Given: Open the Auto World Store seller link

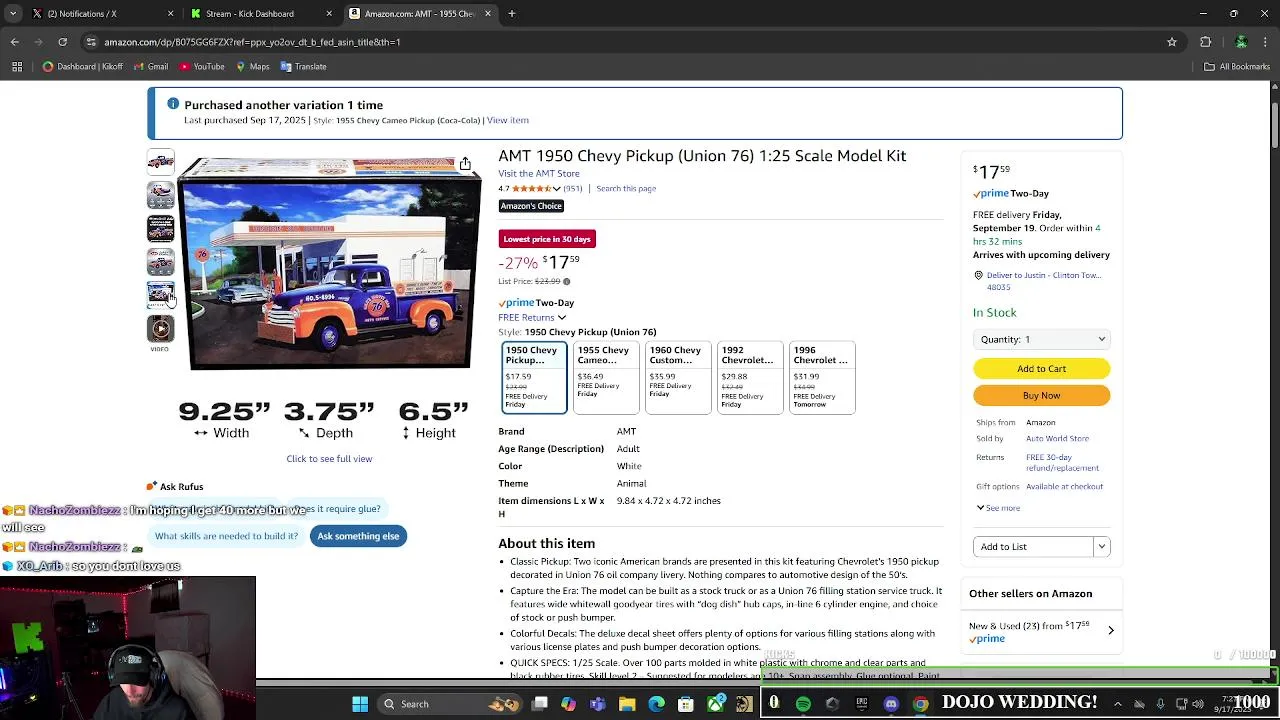Looking at the screenshot, I should pyautogui.click(x=1057, y=439).
